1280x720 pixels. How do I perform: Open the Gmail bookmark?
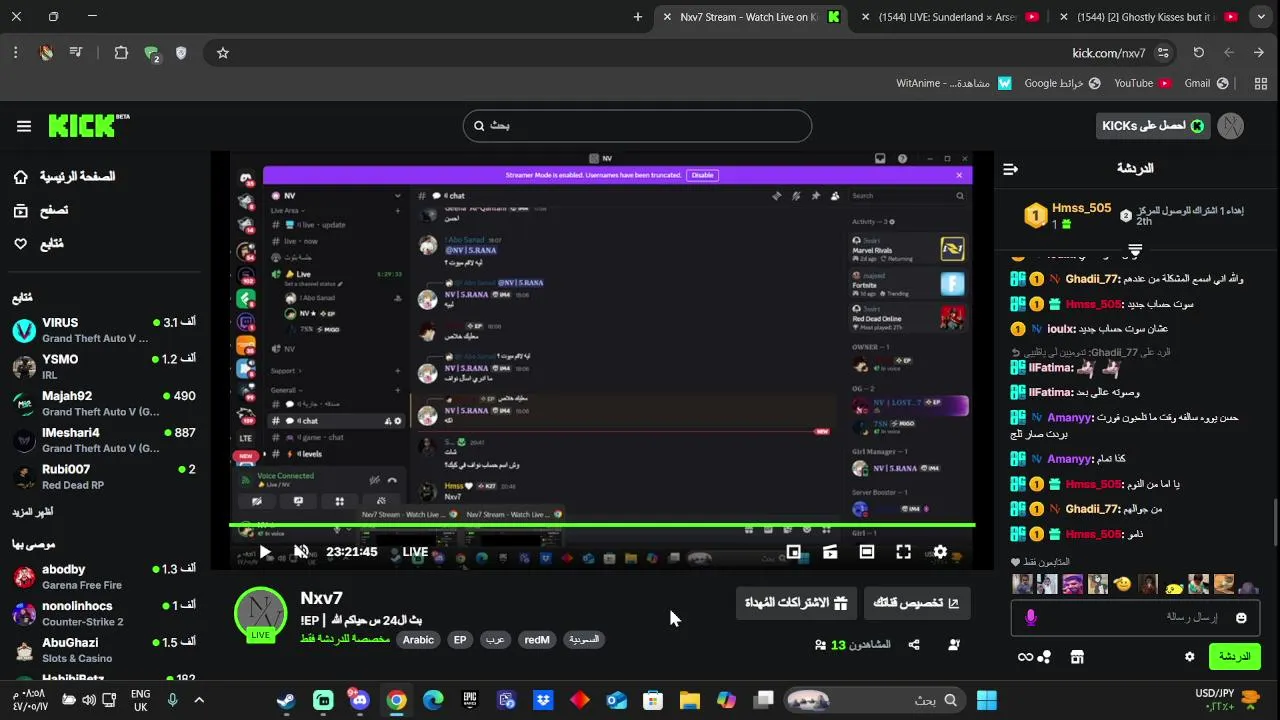[1206, 83]
